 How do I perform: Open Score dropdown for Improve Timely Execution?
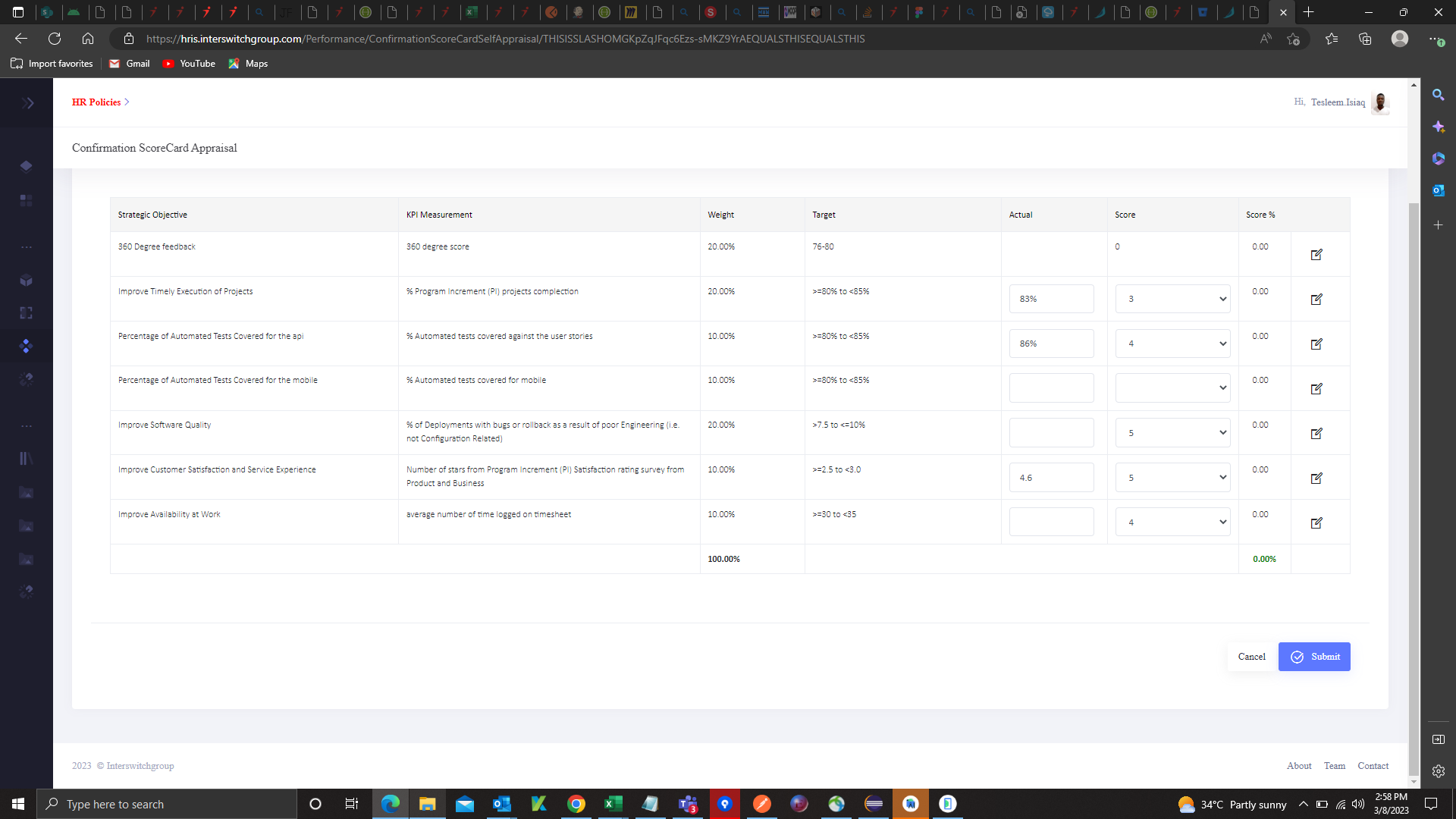click(x=1172, y=299)
